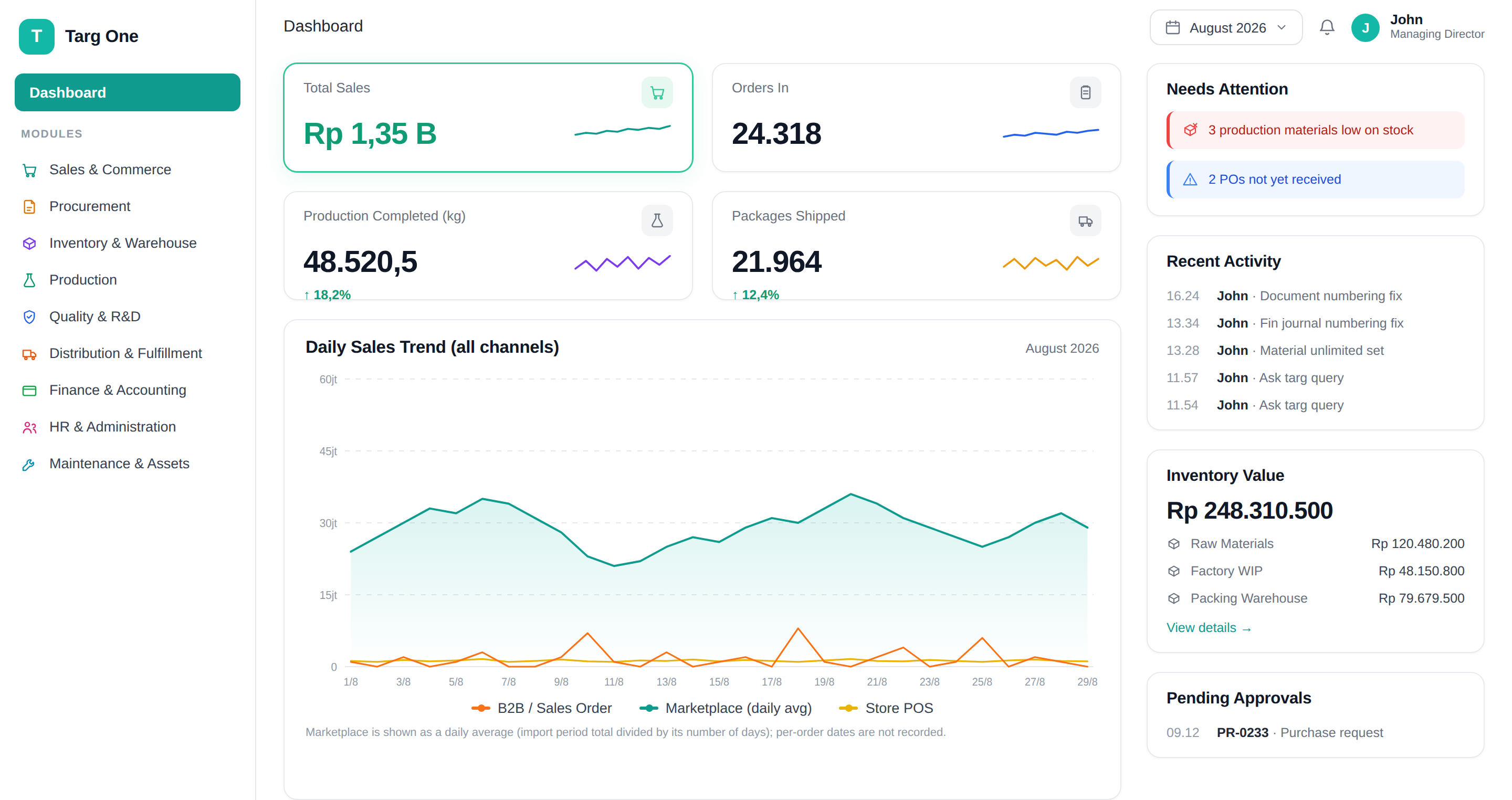The image size is (1512, 800).
Task: Click the Inventory & Warehouse box icon
Action: pos(29,244)
